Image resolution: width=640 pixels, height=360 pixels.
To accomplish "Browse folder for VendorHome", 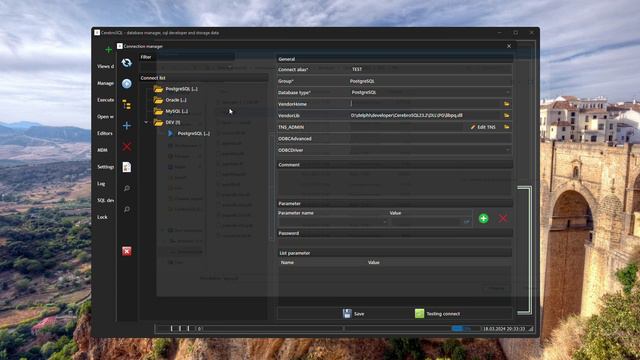I will [507, 104].
